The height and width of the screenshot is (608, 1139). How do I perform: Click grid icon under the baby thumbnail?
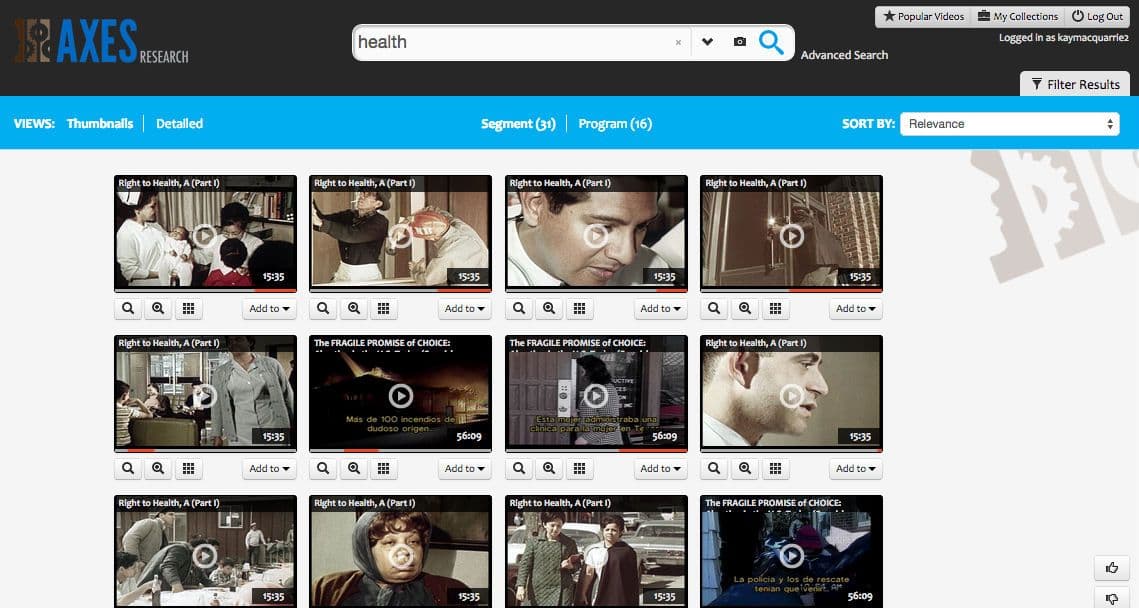coord(188,309)
